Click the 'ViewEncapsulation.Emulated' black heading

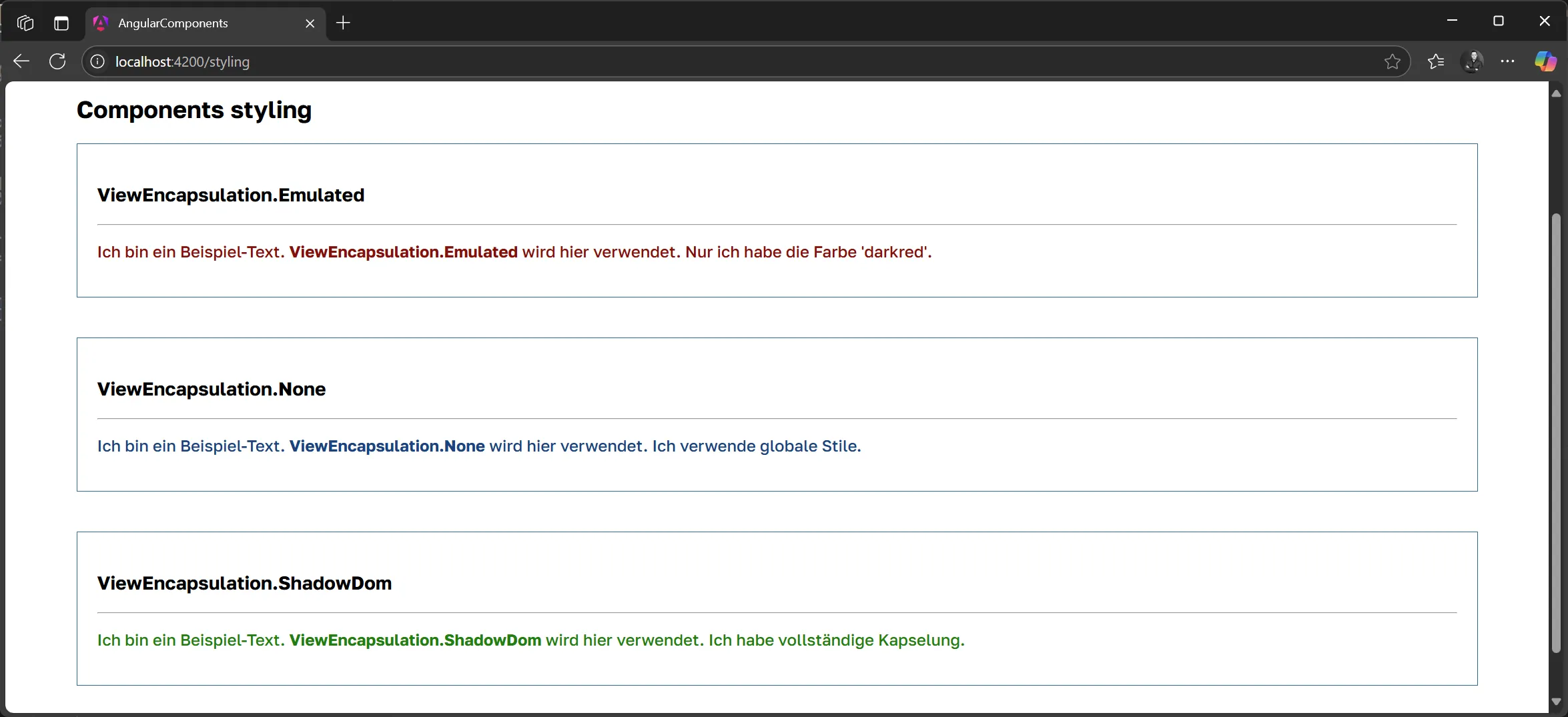(x=231, y=195)
